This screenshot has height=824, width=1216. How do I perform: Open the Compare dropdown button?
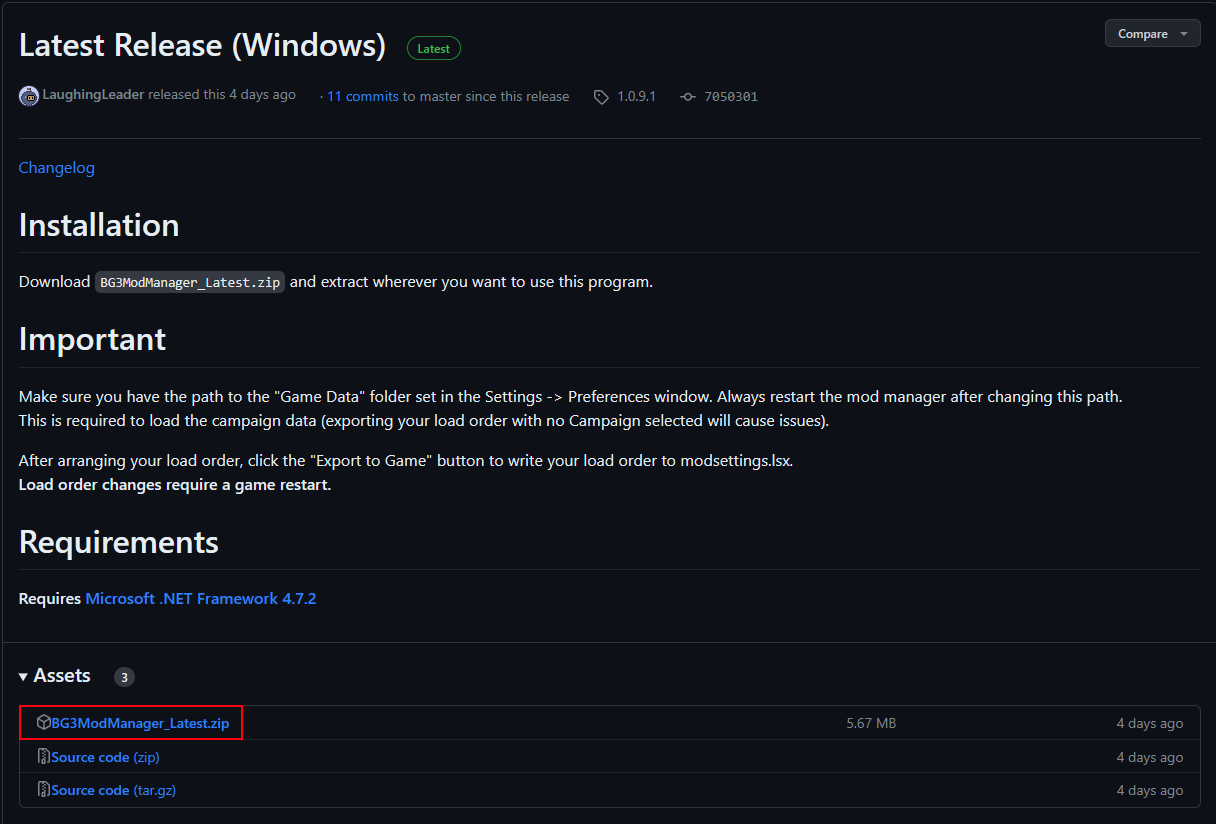tap(1152, 33)
